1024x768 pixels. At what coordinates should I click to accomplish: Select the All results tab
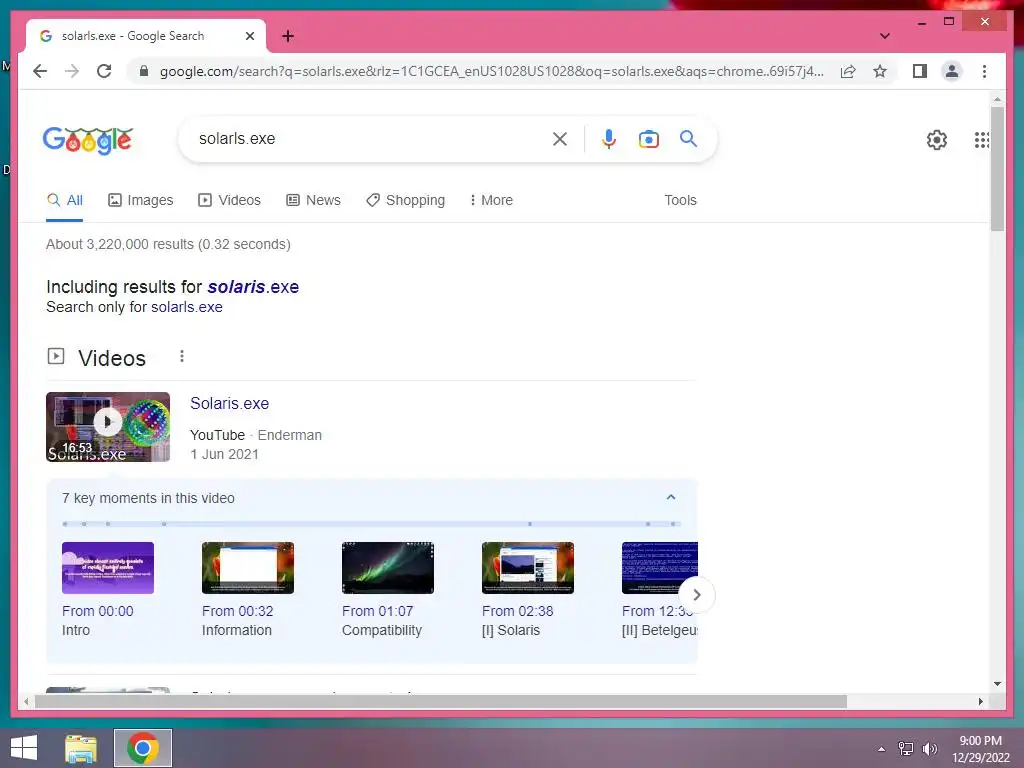click(65, 200)
